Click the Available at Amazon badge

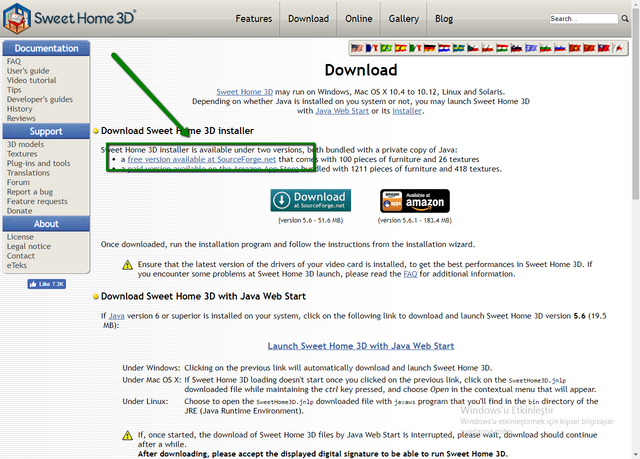click(415, 201)
